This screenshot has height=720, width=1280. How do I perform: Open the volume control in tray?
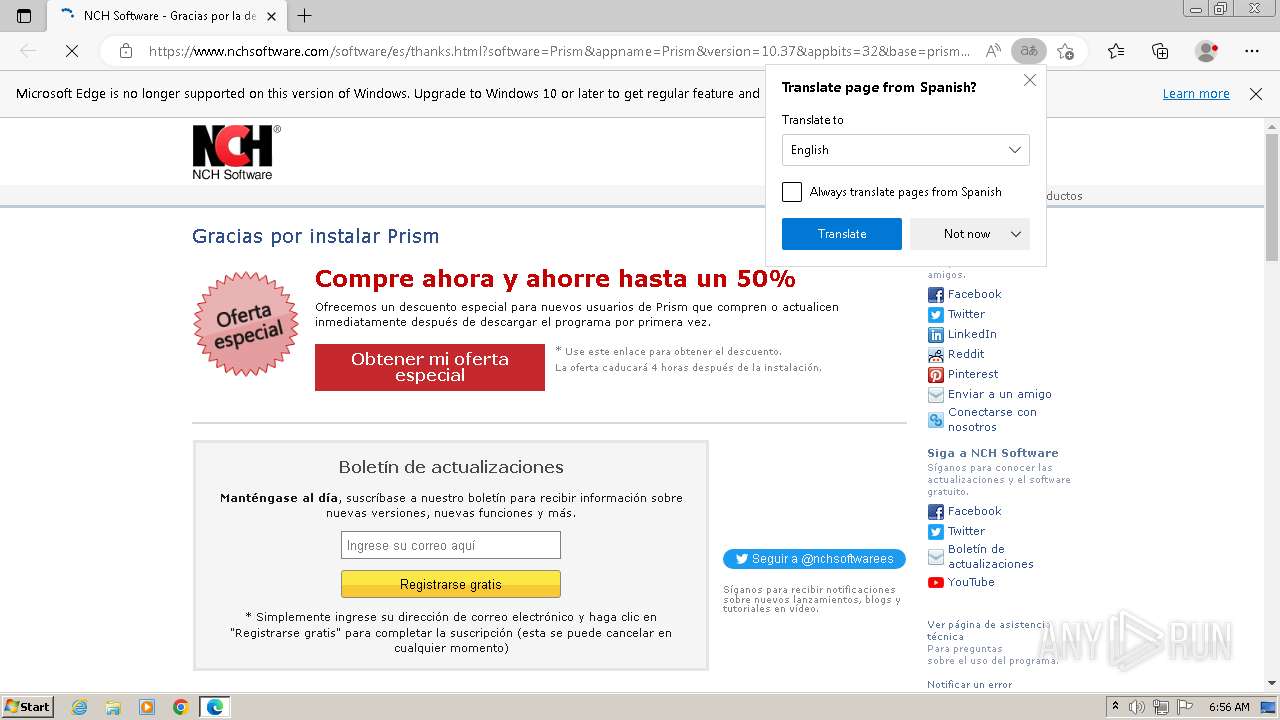(1137, 707)
